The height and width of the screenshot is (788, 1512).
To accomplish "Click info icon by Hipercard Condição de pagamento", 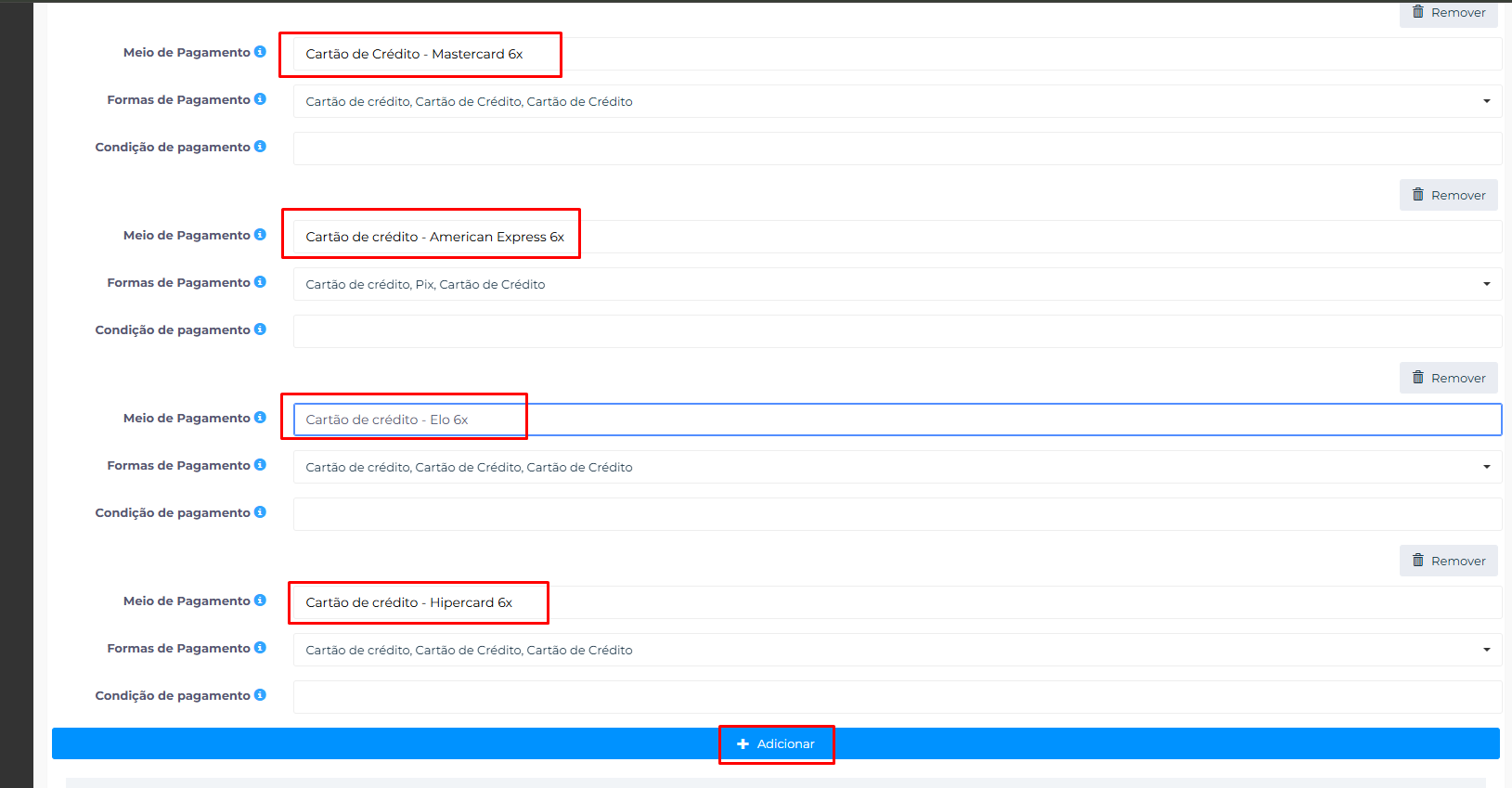I will [260, 695].
